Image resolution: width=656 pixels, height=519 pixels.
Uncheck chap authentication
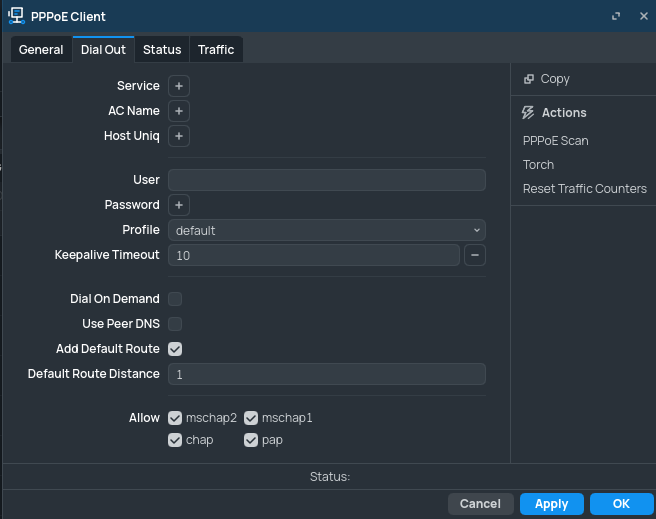[175, 440]
